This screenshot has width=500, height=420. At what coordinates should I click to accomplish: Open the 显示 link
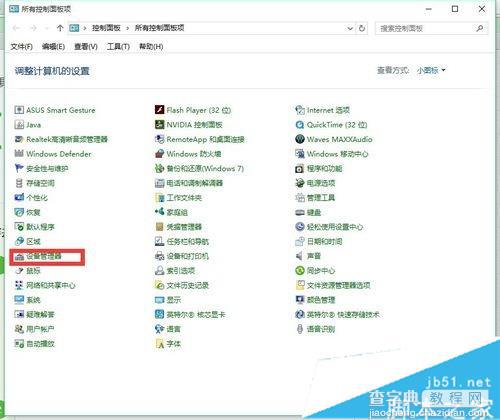(174, 300)
